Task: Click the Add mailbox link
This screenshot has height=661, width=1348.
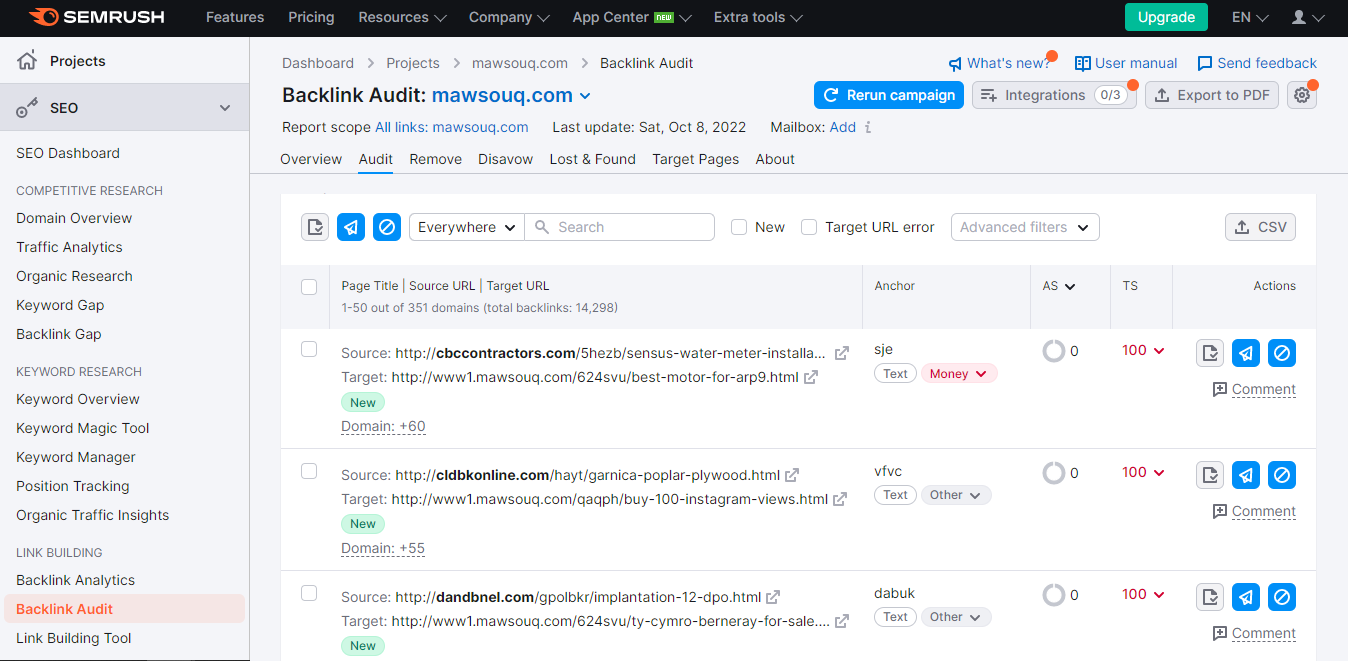Action: pos(843,127)
